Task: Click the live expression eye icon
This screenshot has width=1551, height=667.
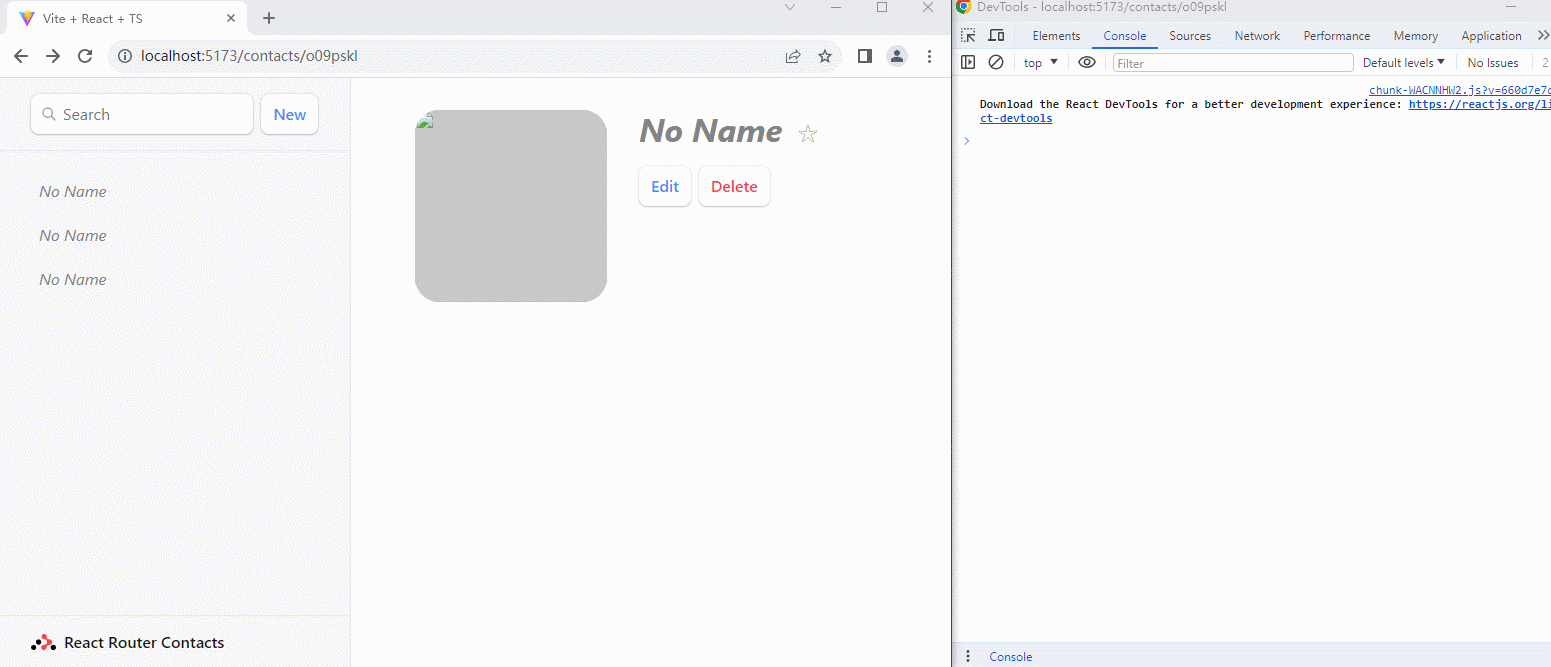Action: point(1087,62)
